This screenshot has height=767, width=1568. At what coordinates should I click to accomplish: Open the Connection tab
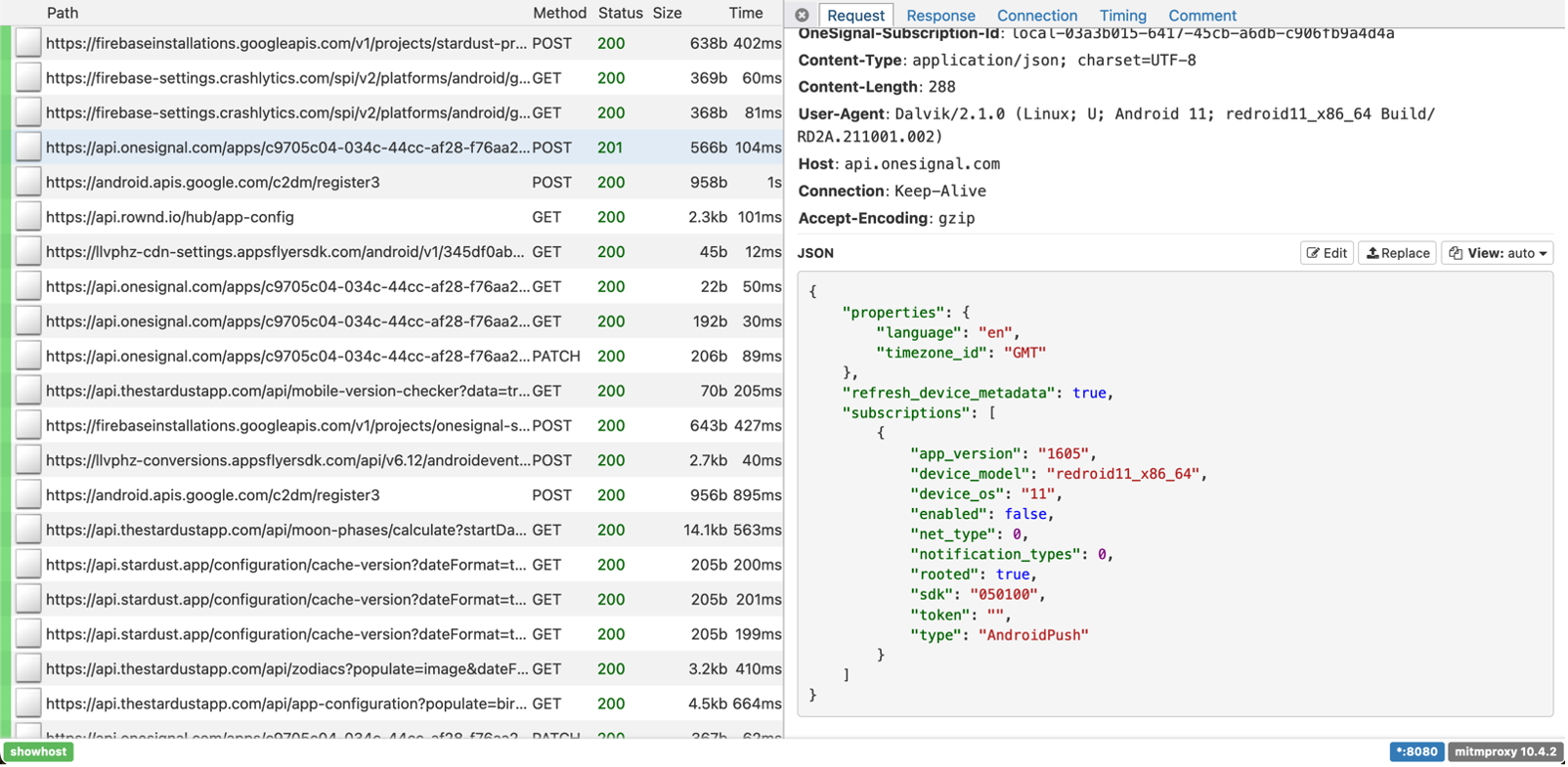tap(1036, 16)
